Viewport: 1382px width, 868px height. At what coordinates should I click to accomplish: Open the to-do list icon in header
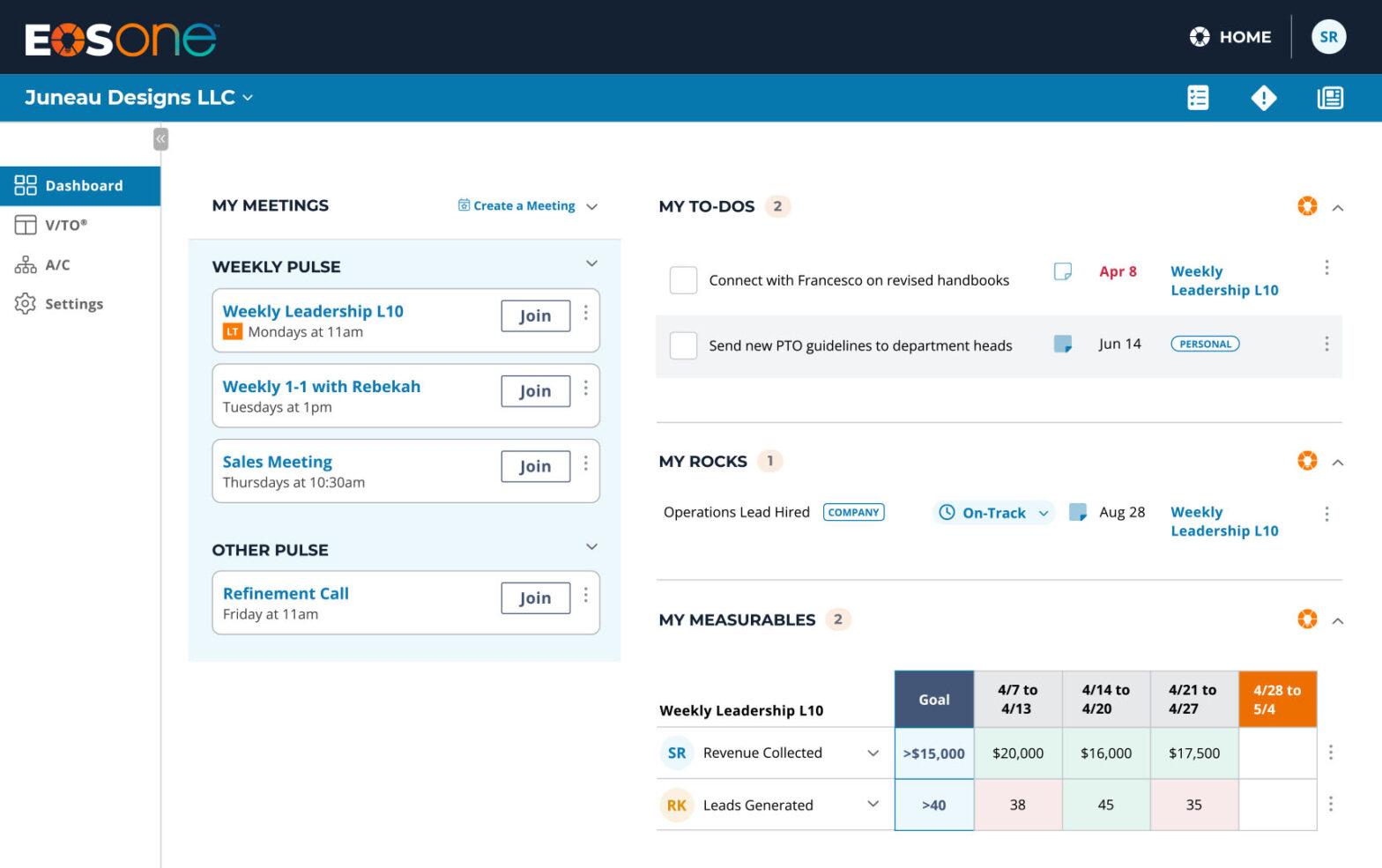coord(1197,98)
